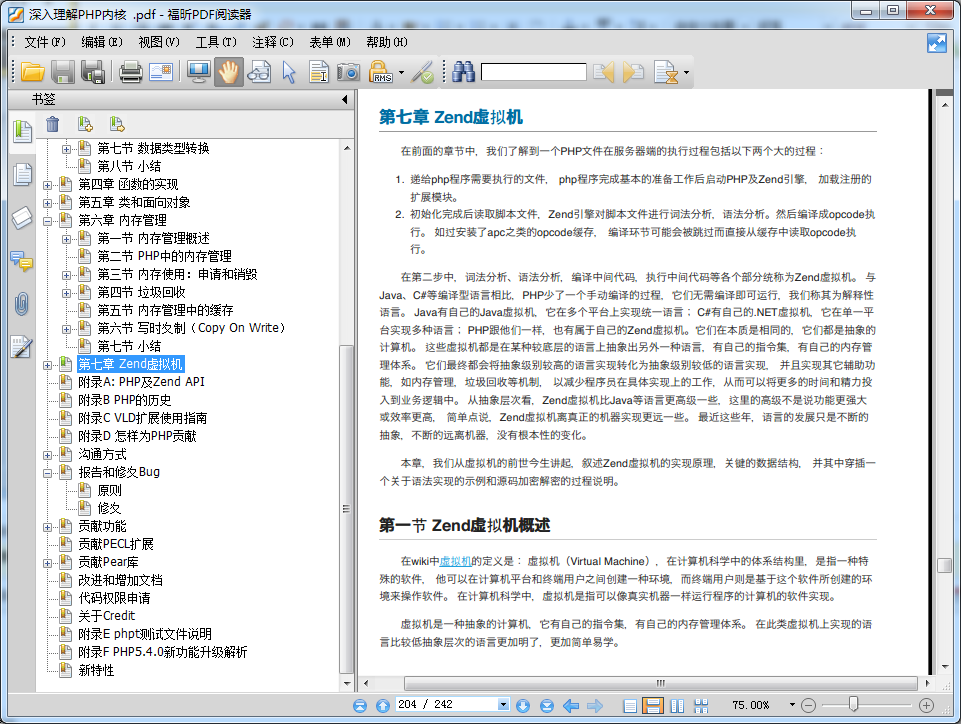Viewport: 961px width, 724px height.
Task: Click the document horizontal scrollbar
Action: pos(660,683)
